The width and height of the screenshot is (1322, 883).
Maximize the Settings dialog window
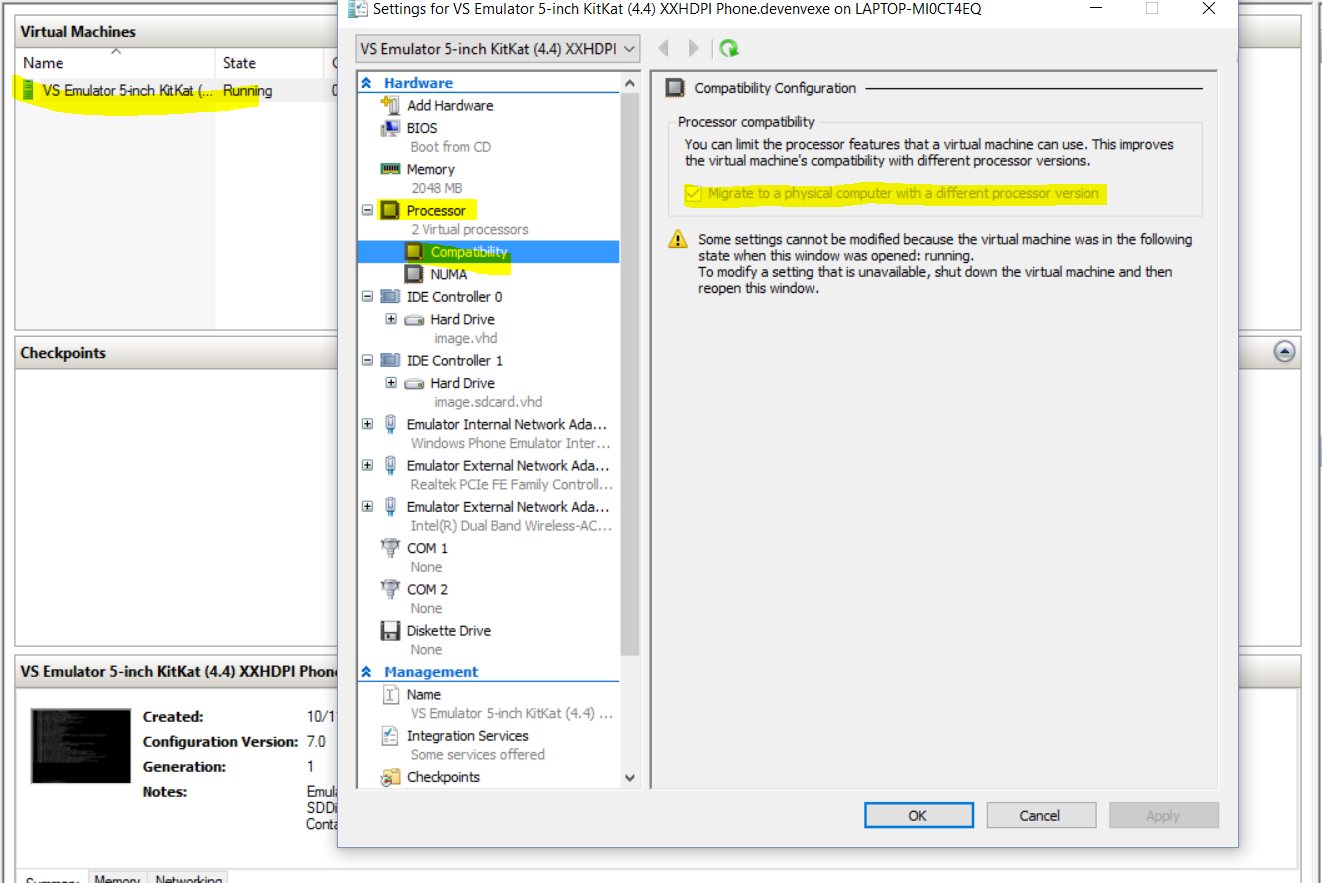(x=1151, y=9)
